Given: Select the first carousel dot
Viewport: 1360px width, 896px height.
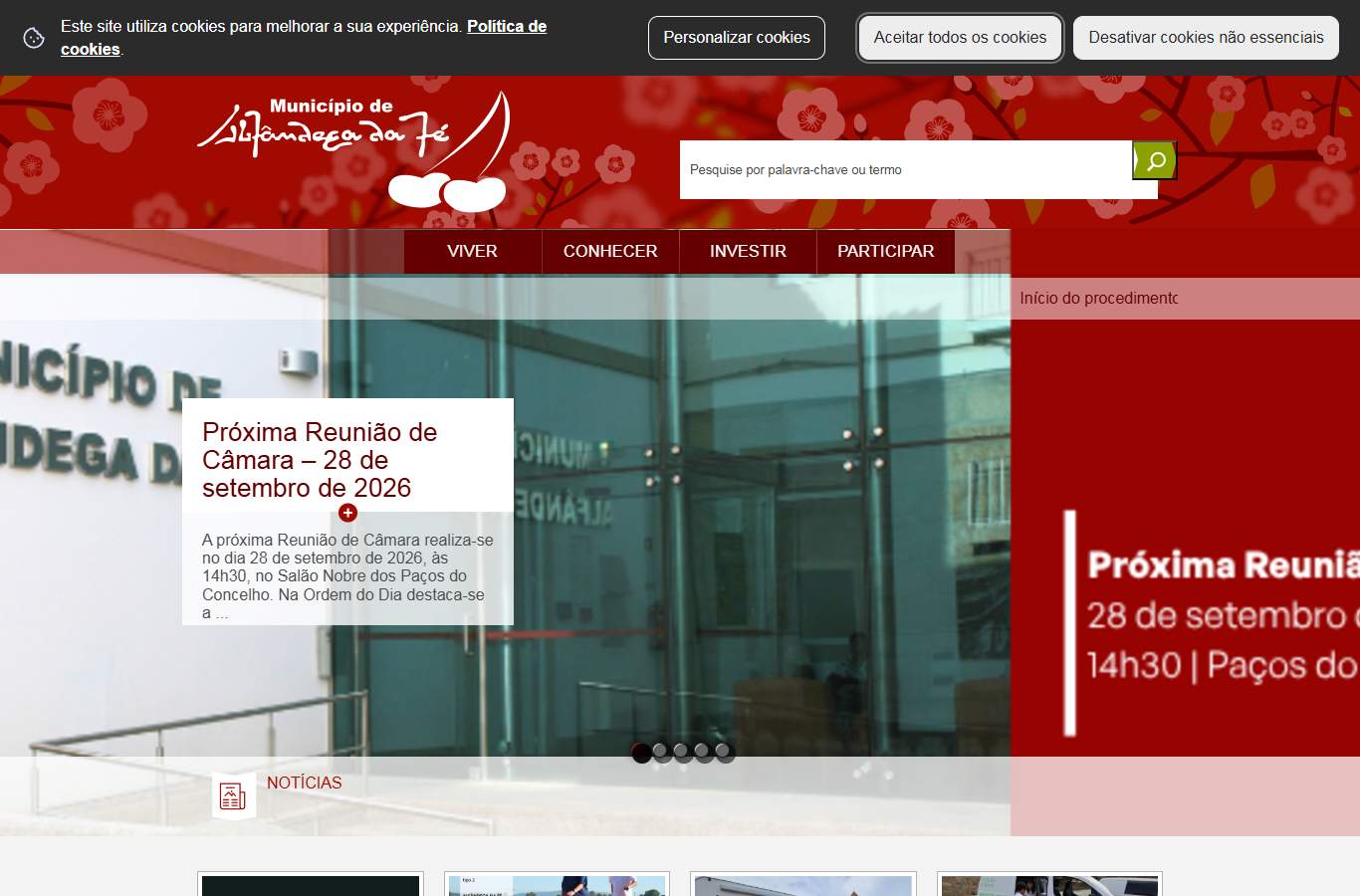Looking at the screenshot, I should pos(641,753).
